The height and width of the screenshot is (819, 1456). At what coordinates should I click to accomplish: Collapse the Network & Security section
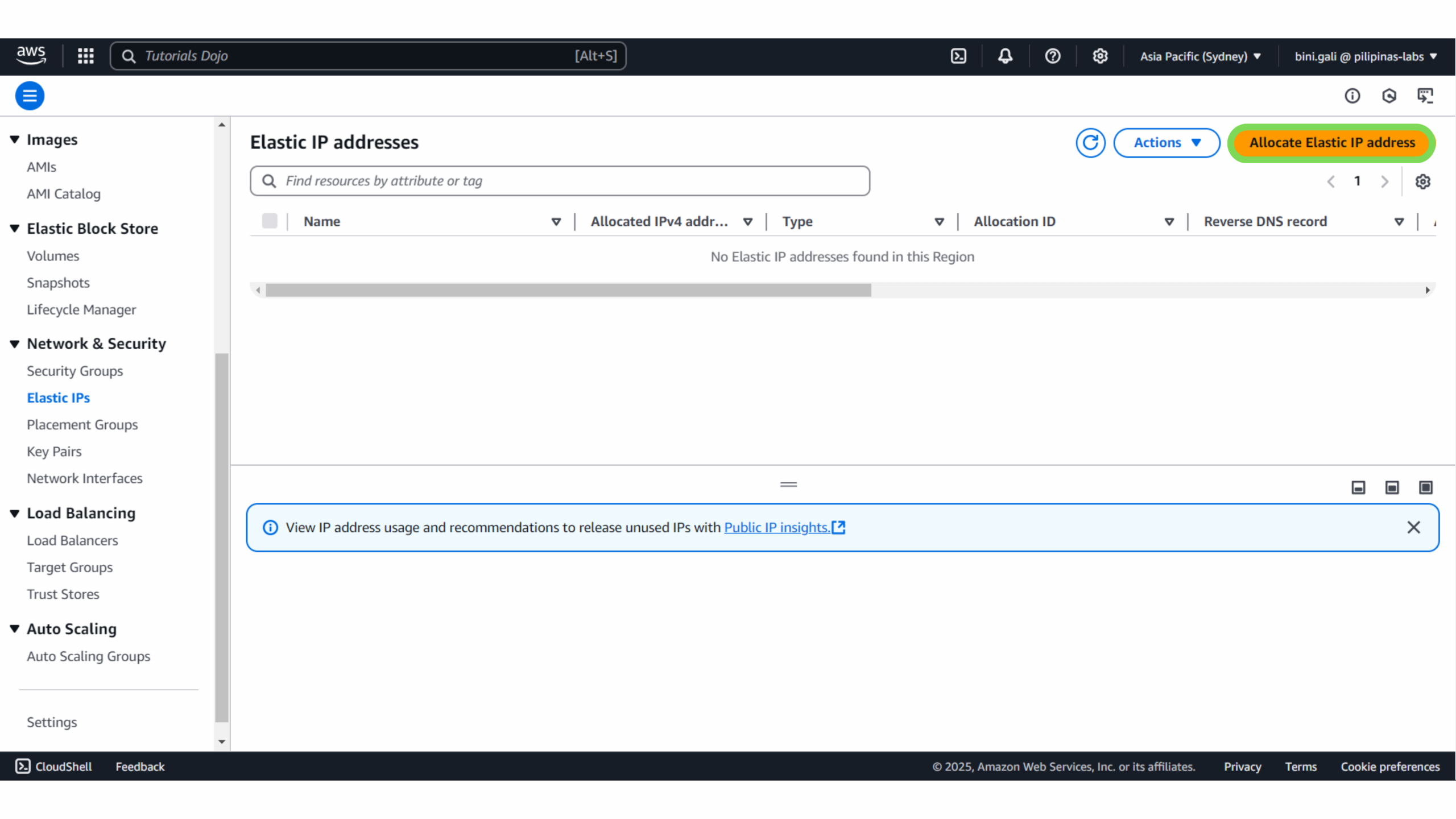(x=15, y=344)
